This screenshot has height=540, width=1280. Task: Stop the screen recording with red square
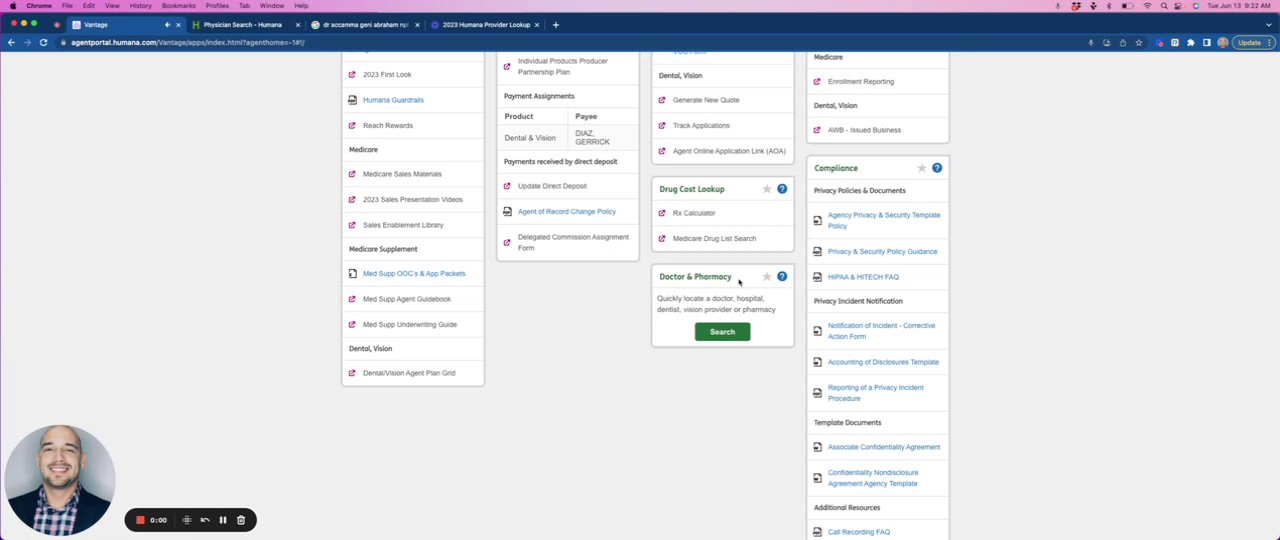[140, 520]
